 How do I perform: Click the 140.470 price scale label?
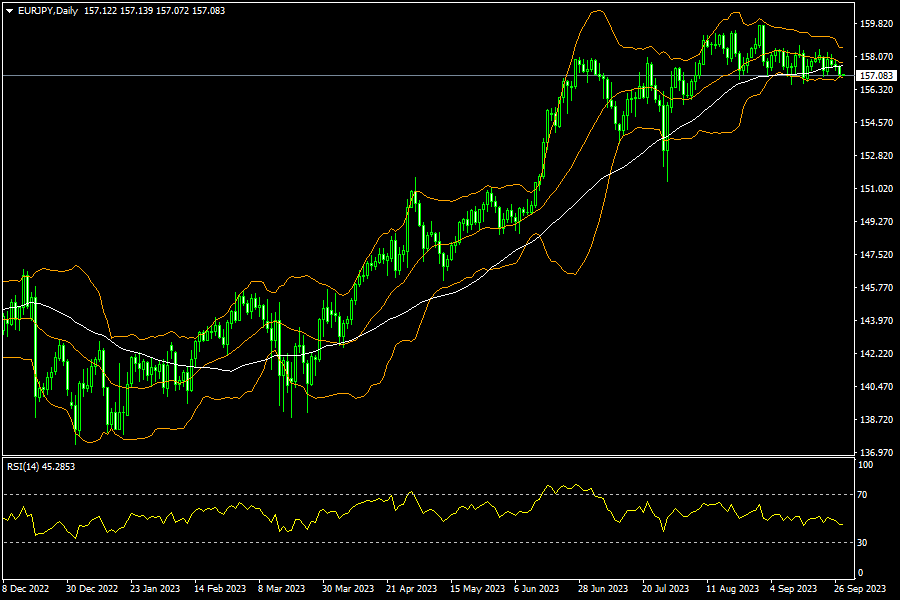tap(876, 387)
